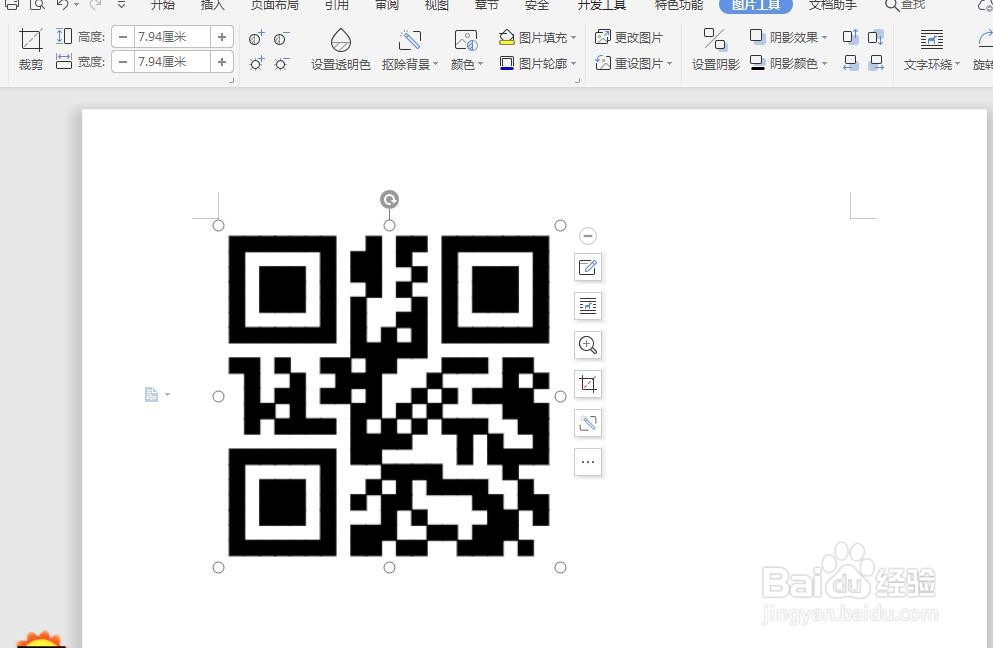
Task: Nudge shadow left
Action: 851,62
